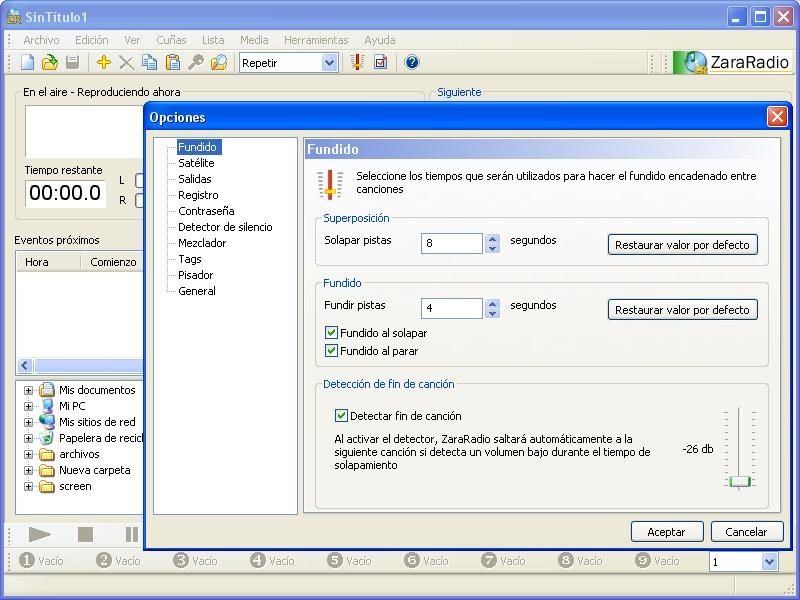Click the 'Solapar pistas' seconds input field
This screenshot has height=600, width=800.
tap(452, 243)
